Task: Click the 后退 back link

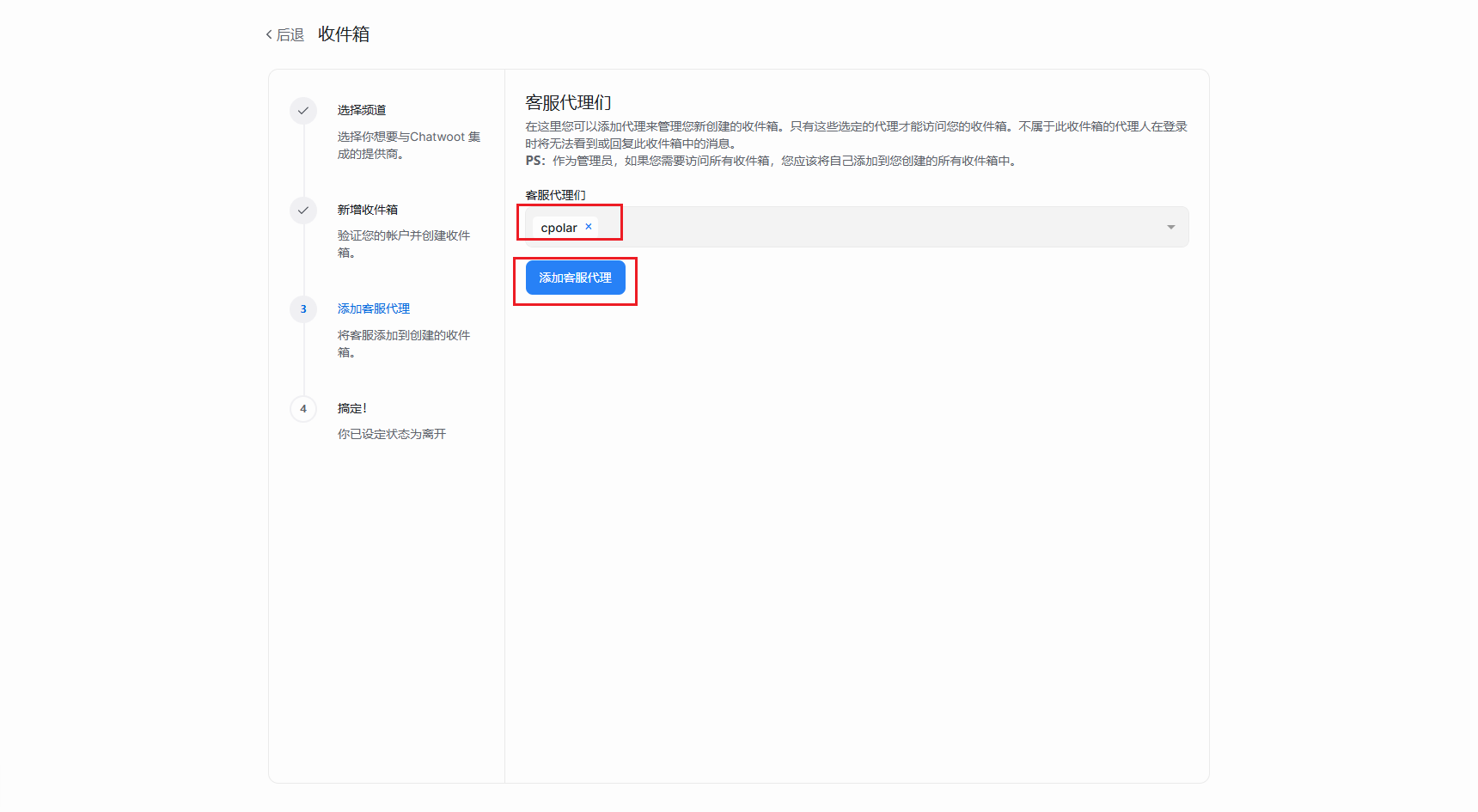Action: (290, 34)
